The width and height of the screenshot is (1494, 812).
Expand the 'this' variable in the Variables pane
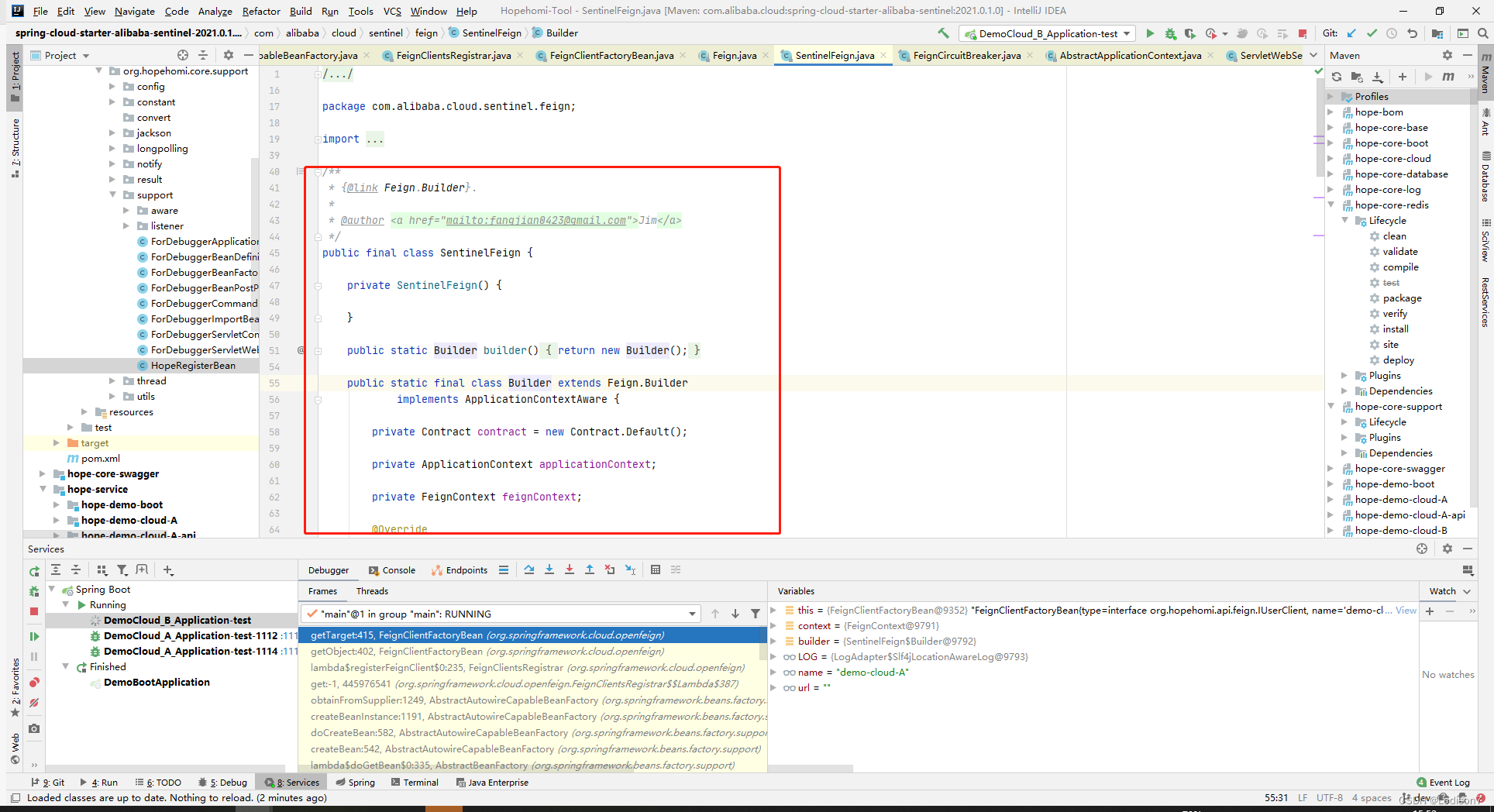tap(773, 611)
